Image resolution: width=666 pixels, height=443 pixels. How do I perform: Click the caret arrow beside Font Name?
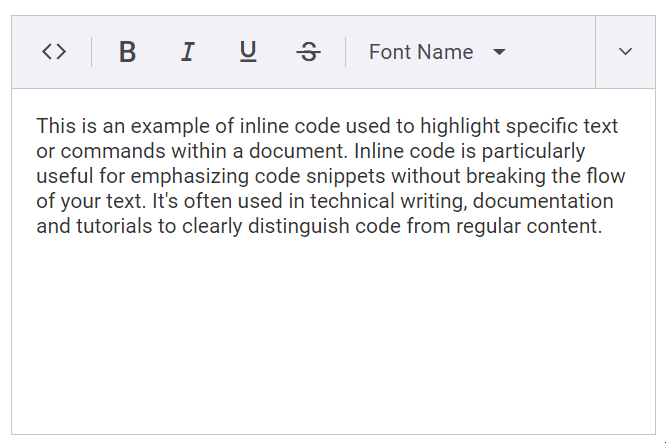[500, 52]
